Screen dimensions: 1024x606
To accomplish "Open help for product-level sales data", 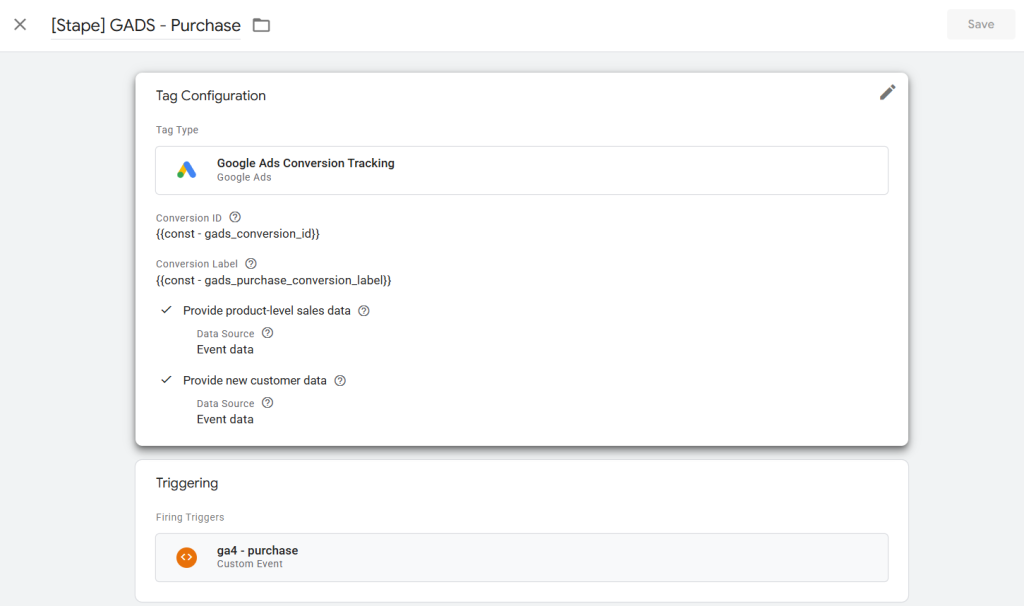I will [364, 310].
